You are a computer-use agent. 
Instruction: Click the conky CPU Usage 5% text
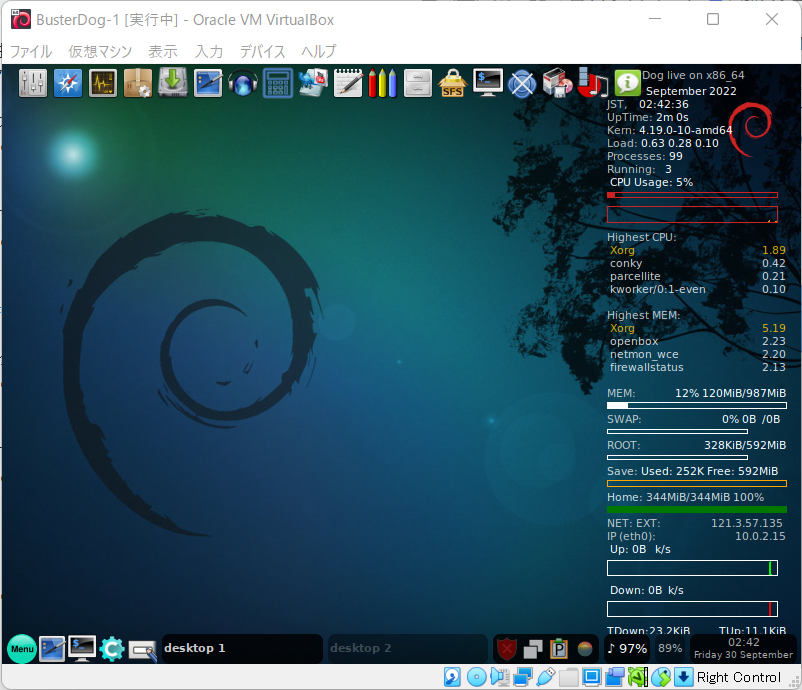[x=651, y=182]
